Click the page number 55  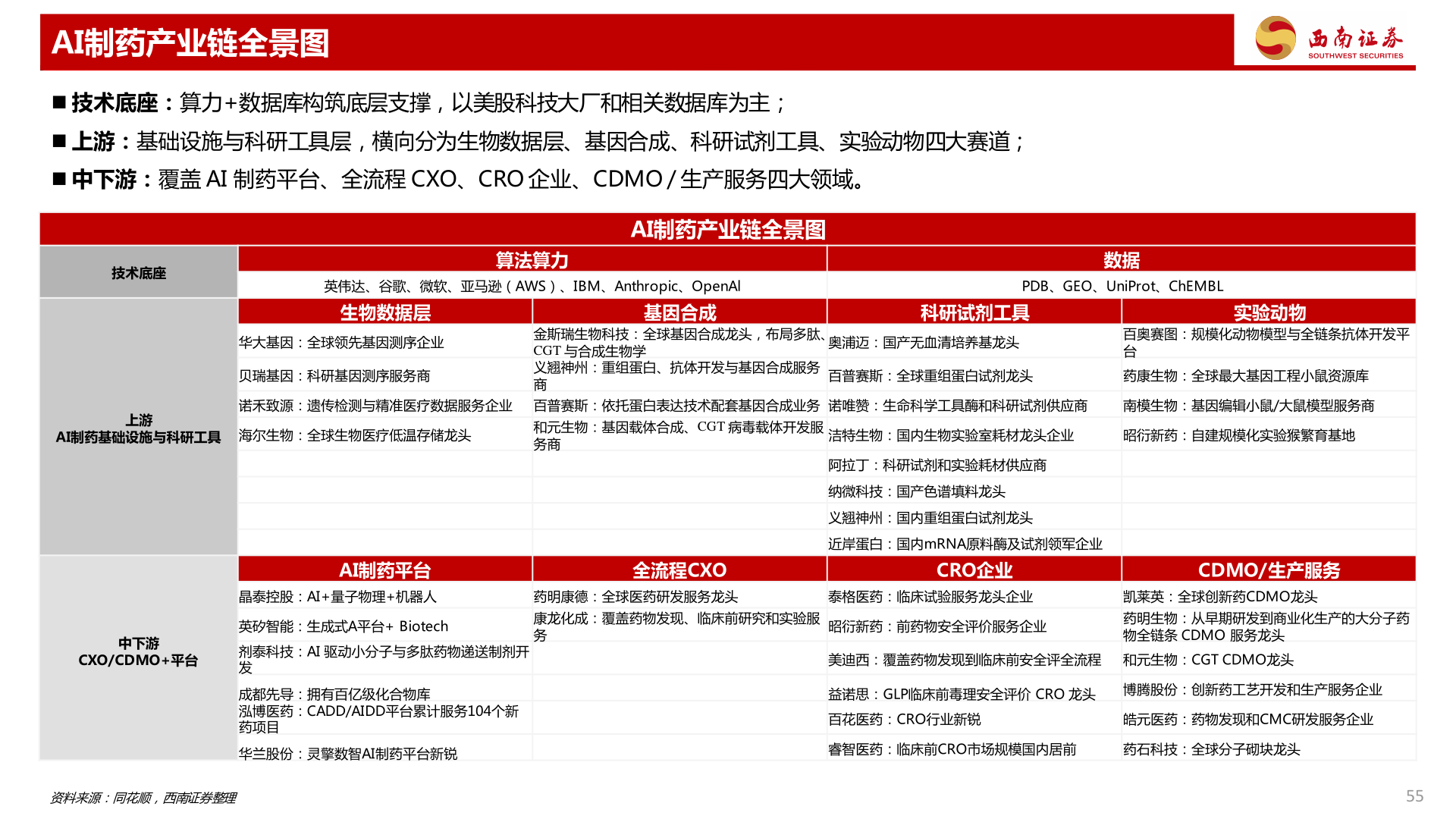click(1415, 795)
